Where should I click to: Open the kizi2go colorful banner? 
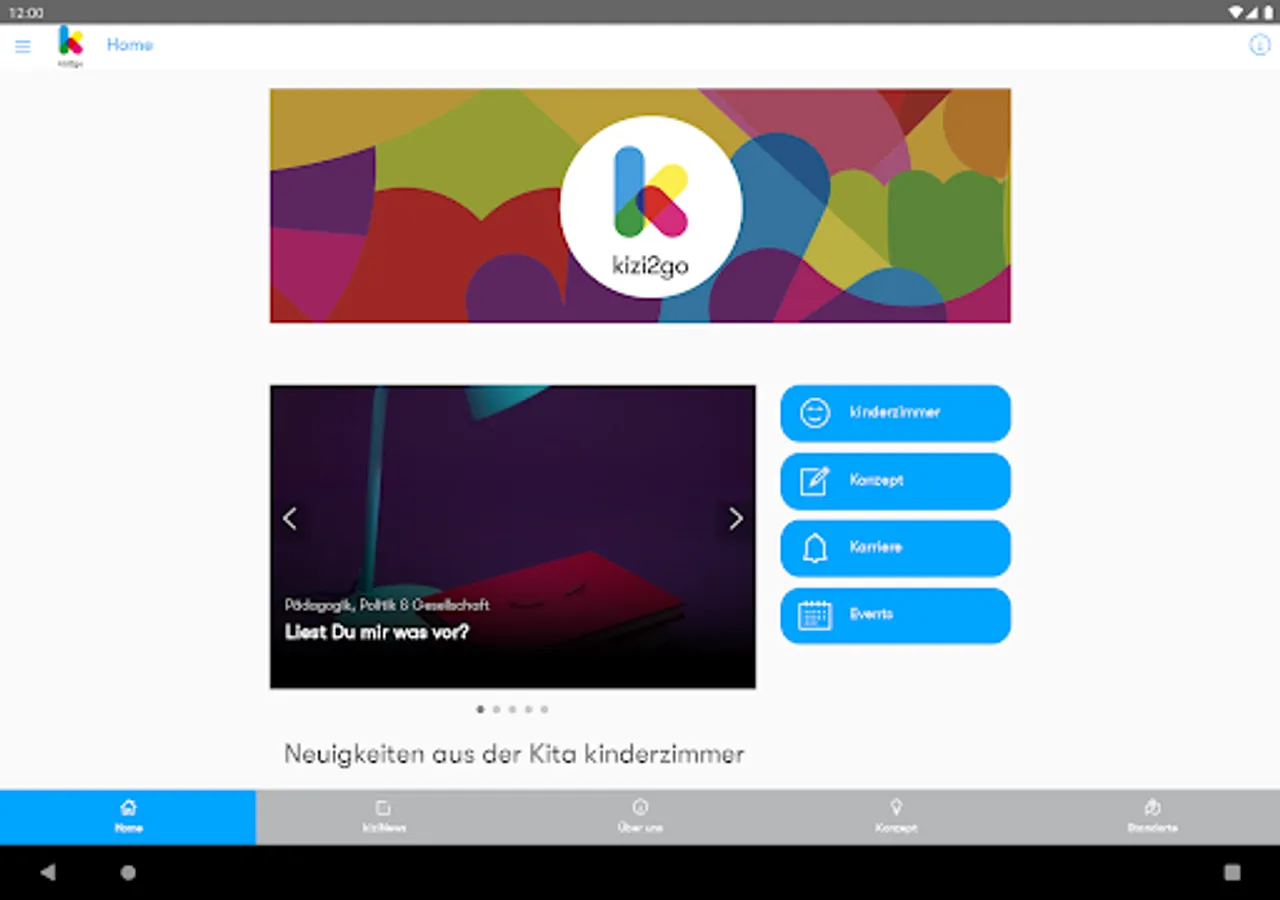[640, 206]
